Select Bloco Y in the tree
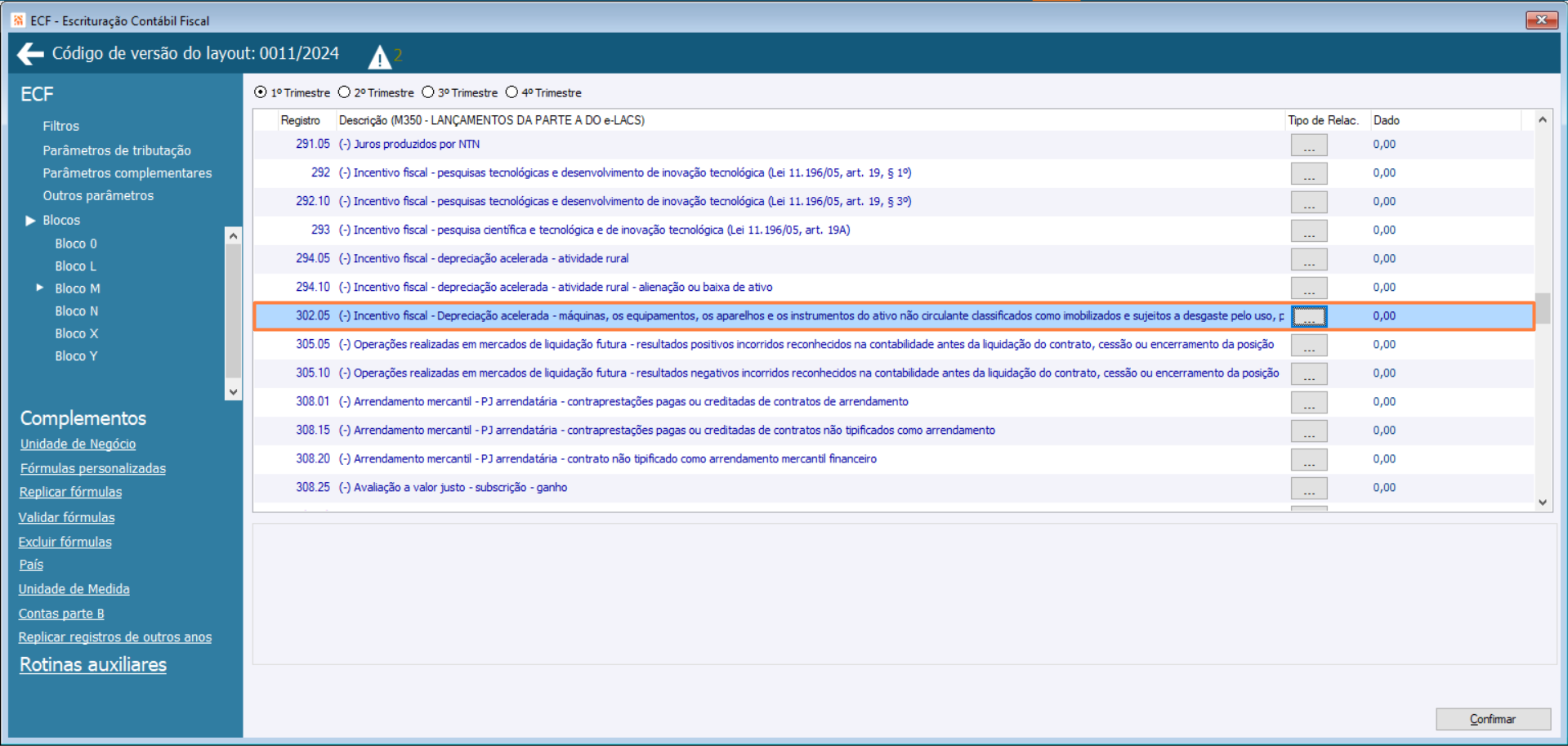This screenshot has width=1568, height=746. click(76, 356)
